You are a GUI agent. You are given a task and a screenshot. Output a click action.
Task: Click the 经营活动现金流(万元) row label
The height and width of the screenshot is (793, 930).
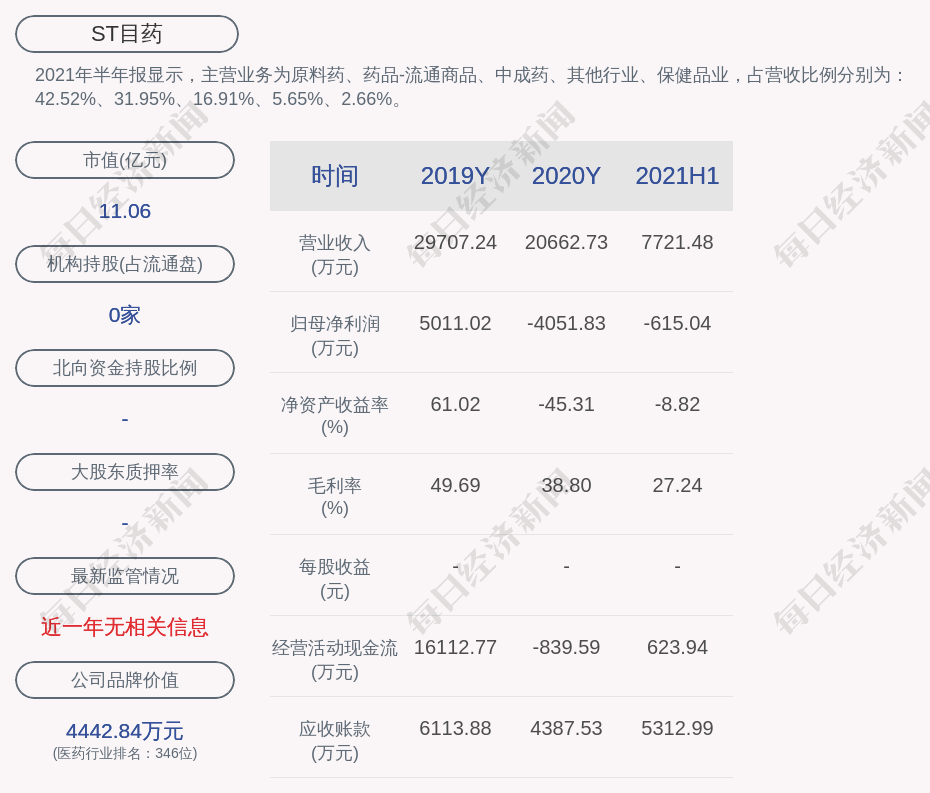point(335,660)
